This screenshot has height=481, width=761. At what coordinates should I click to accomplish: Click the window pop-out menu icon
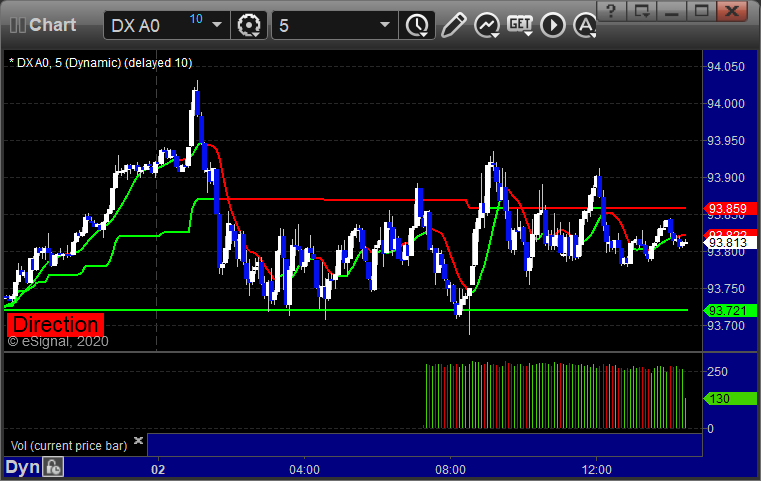(642, 11)
